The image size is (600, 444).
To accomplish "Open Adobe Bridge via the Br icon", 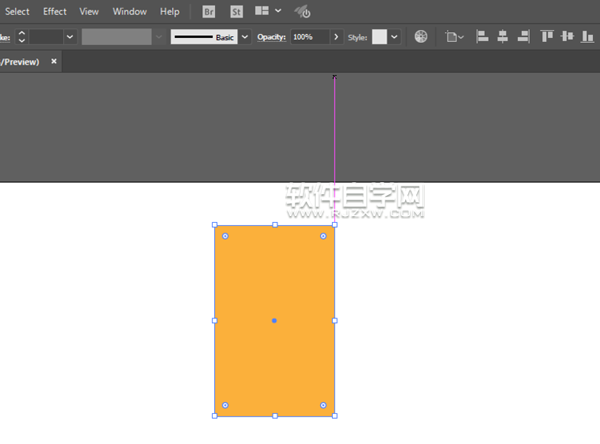I will tap(208, 12).
